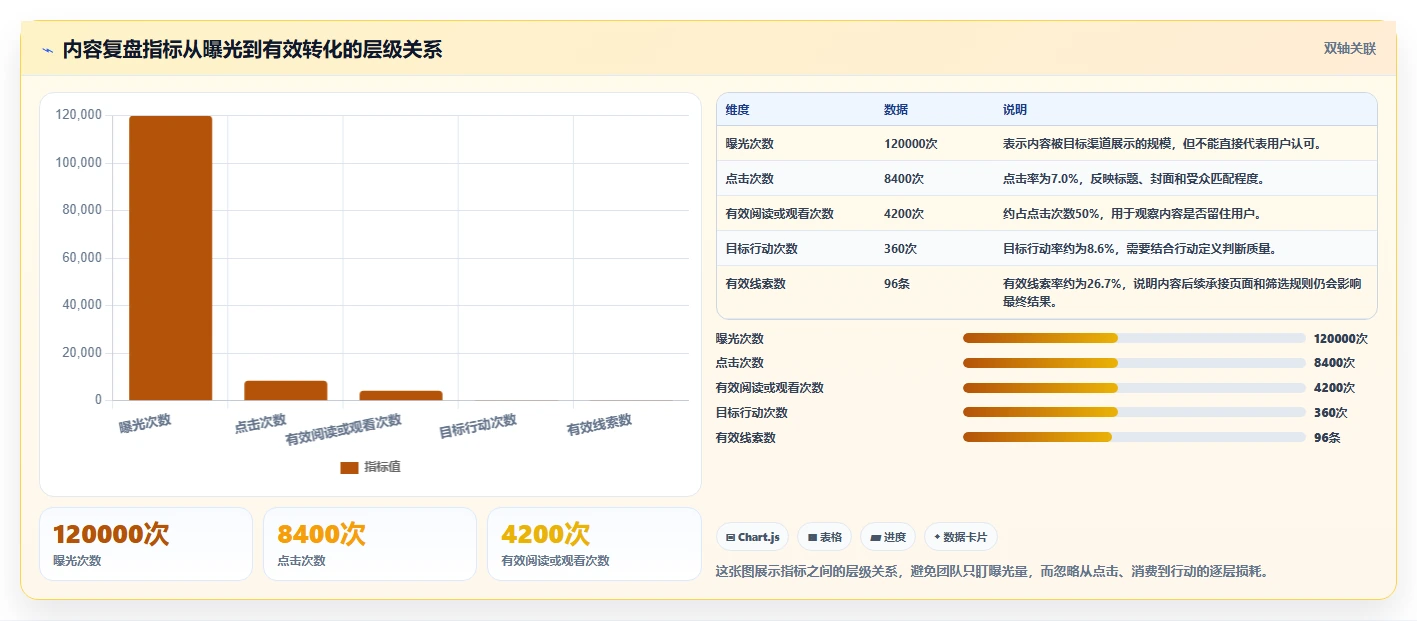Screen dimensions: 1417x621
Task: Click the description starting 表示内容被目标渠道展示
Action: (x=1163, y=144)
